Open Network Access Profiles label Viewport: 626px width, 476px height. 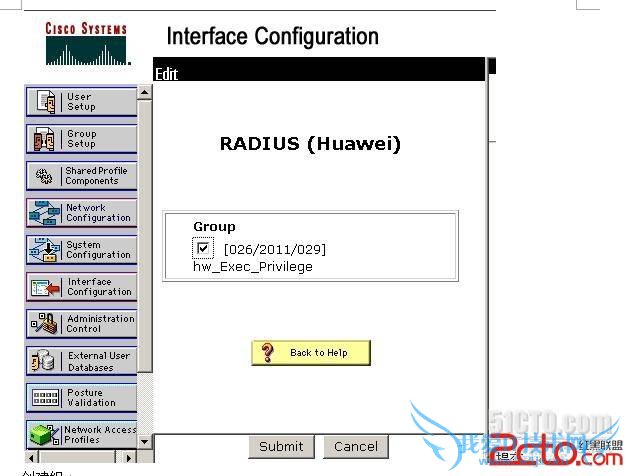tap(100, 435)
